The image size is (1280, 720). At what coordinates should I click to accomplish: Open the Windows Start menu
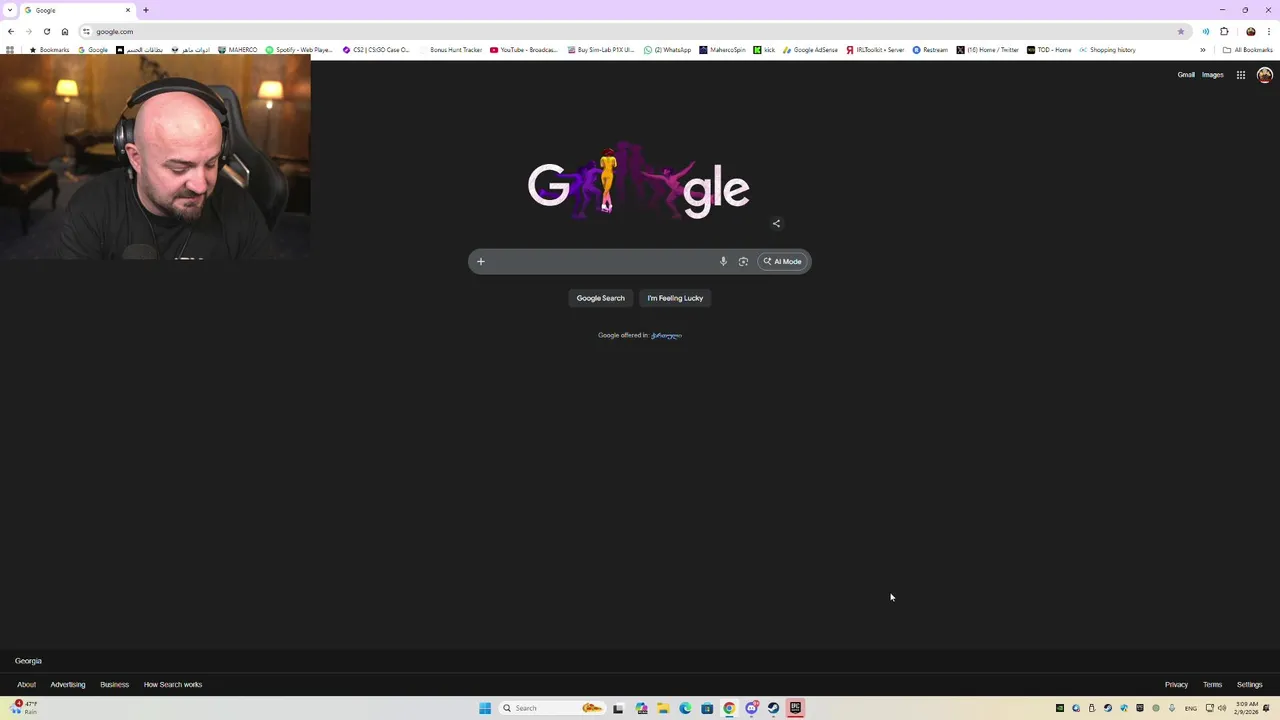[x=485, y=708]
